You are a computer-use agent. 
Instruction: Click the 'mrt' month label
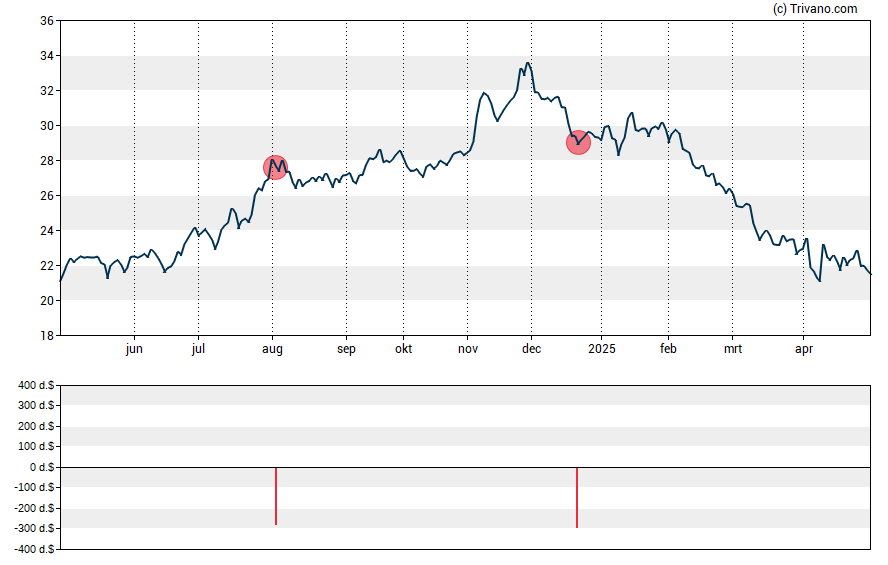(733, 349)
